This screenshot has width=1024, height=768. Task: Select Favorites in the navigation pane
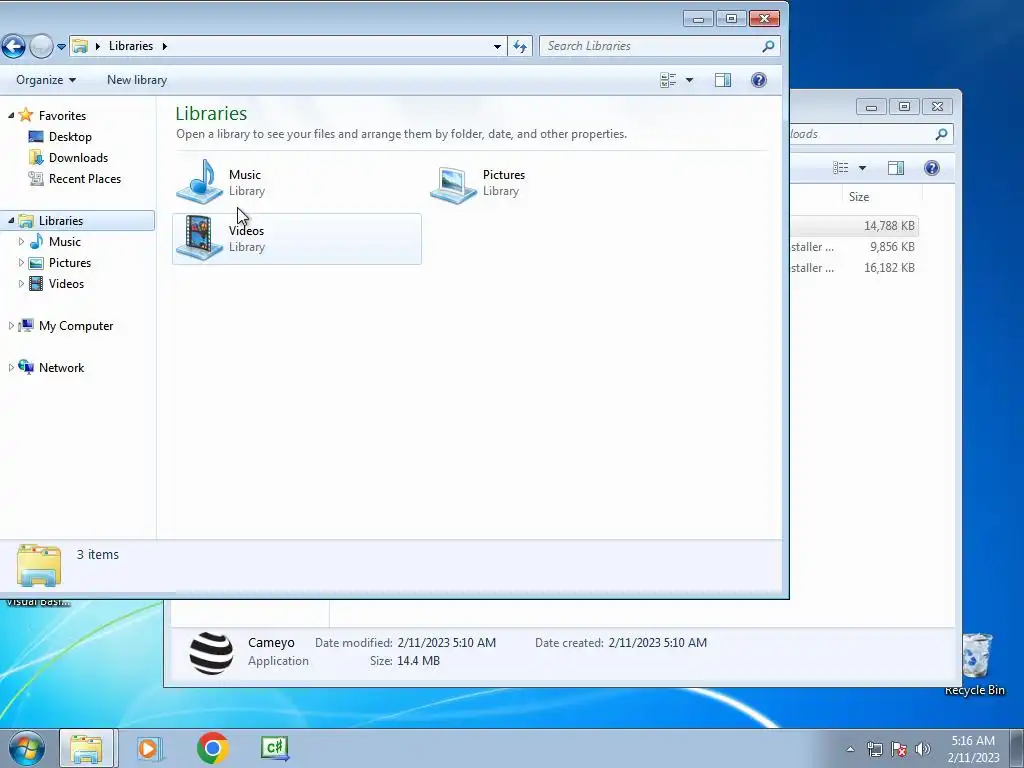(x=62, y=116)
